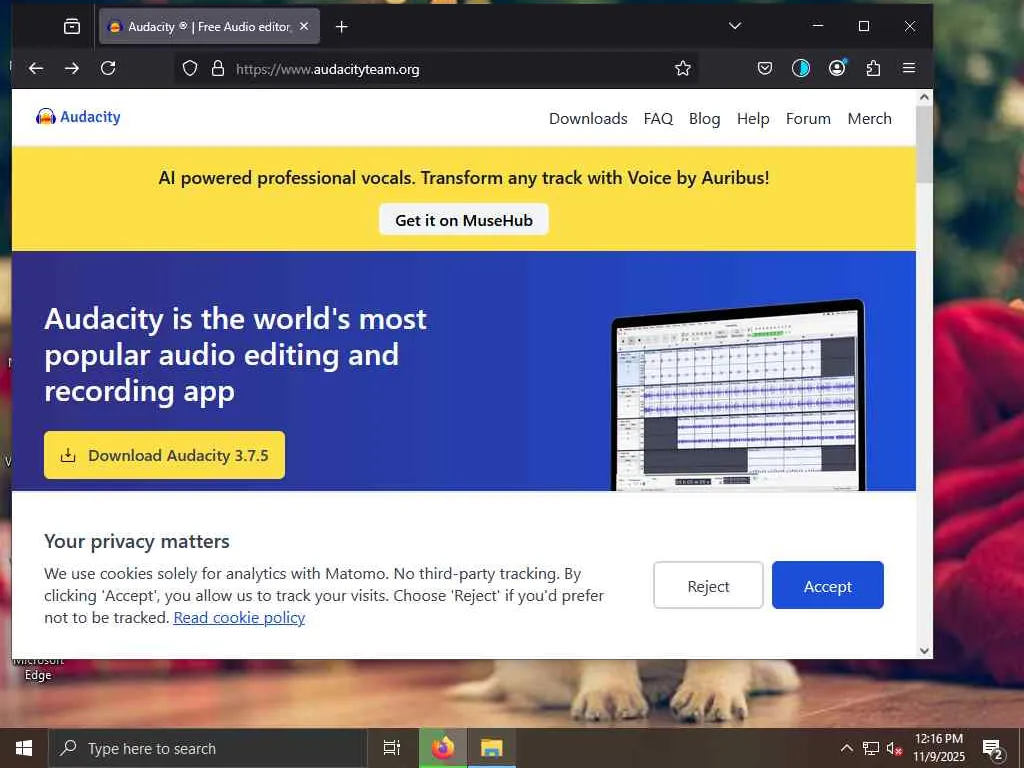This screenshot has width=1024, height=768.
Task: Open File Explorer from the taskbar
Action: [x=492, y=748]
